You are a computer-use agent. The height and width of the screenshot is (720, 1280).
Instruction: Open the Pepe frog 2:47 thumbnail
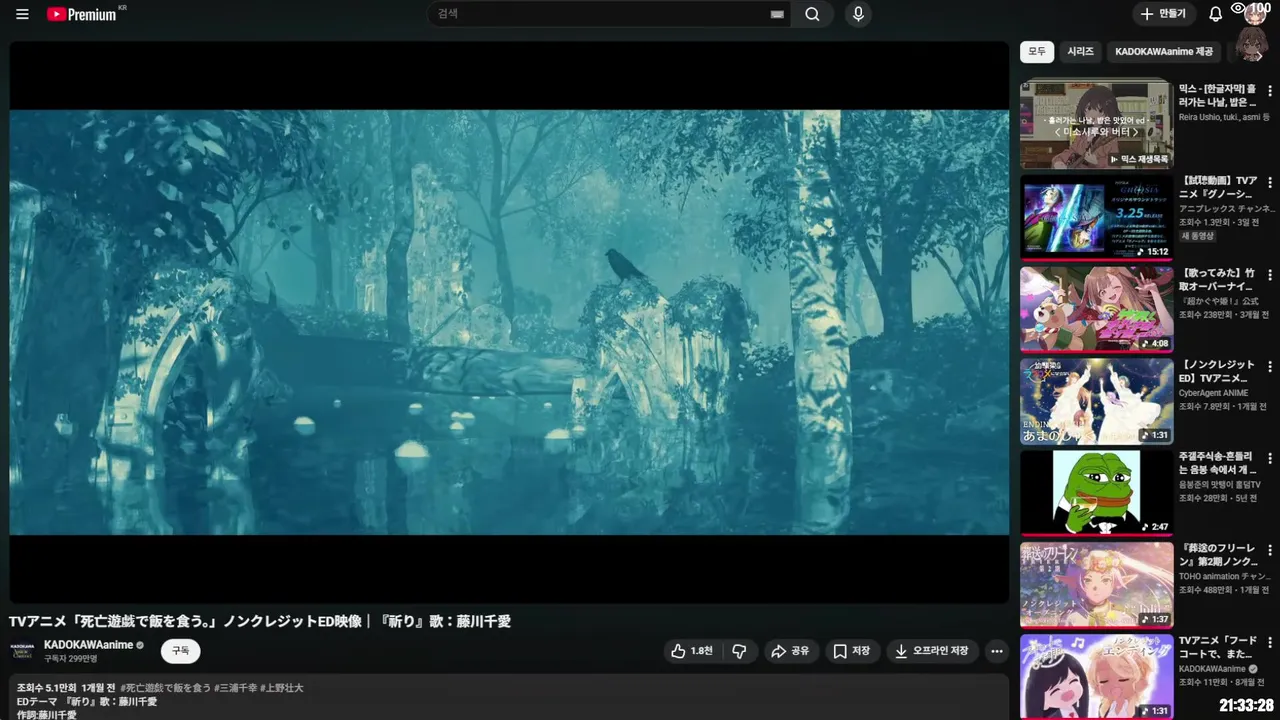pyautogui.click(x=1096, y=492)
